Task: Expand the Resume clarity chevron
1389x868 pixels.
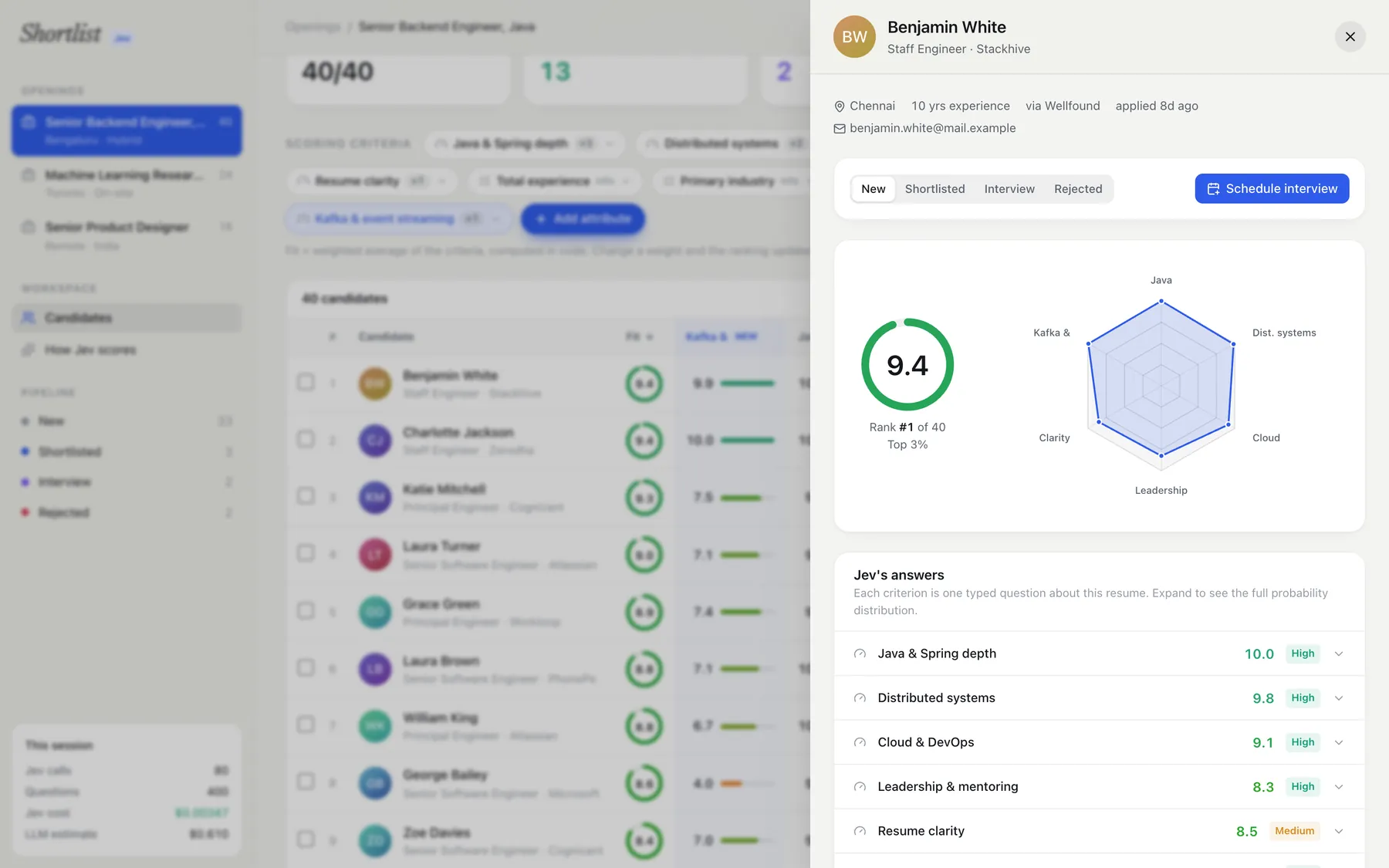Action: tap(1339, 831)
